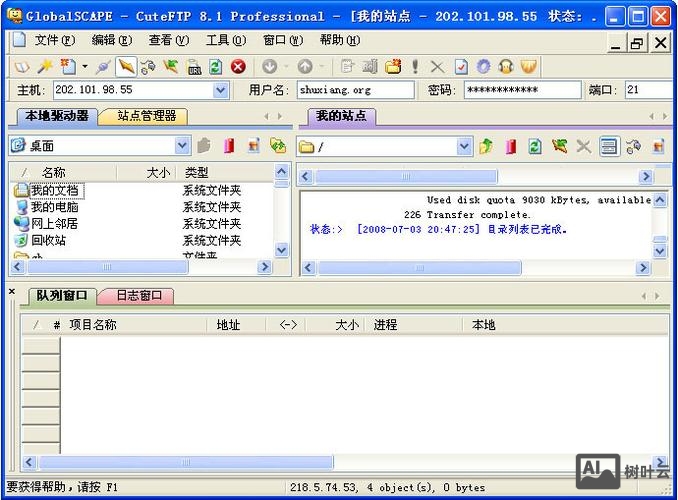Click remote pane grey X delete icon

pos(584,147)
